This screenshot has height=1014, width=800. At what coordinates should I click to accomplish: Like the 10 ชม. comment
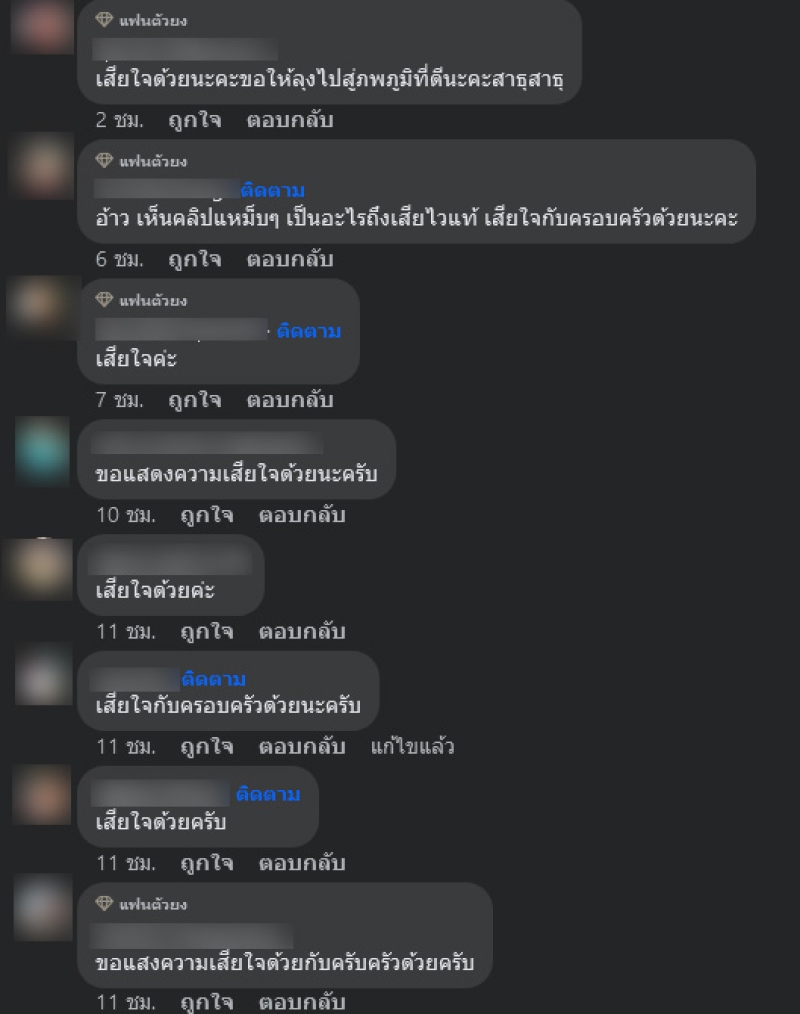207,515
